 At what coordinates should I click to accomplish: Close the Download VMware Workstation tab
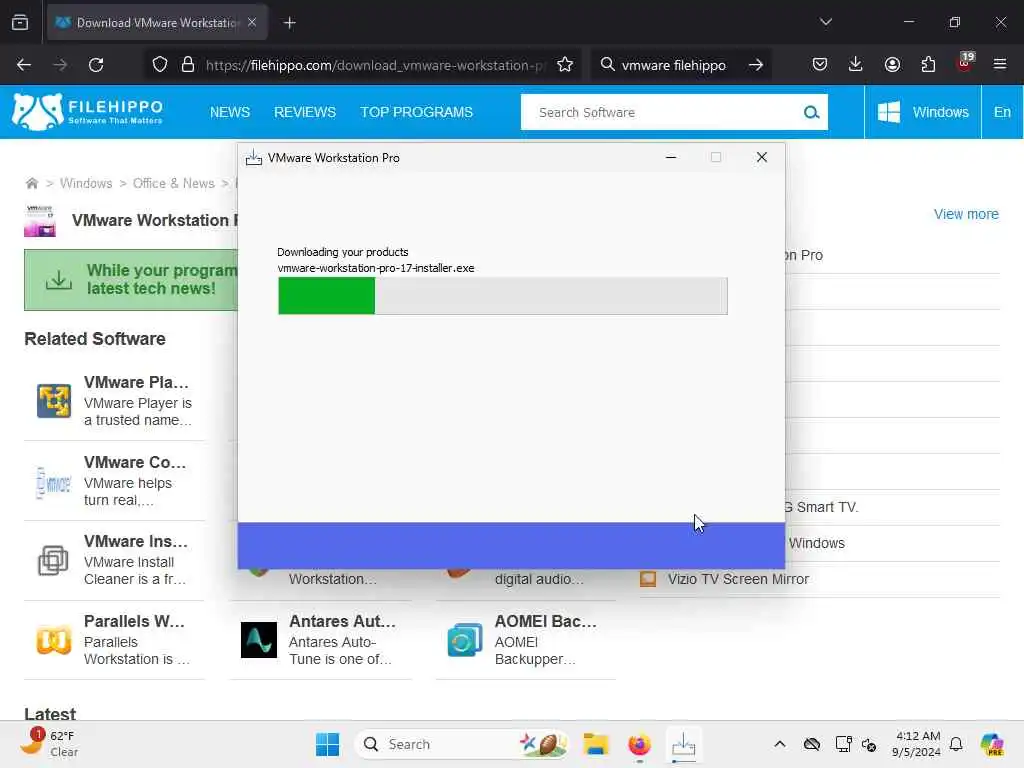252,22
